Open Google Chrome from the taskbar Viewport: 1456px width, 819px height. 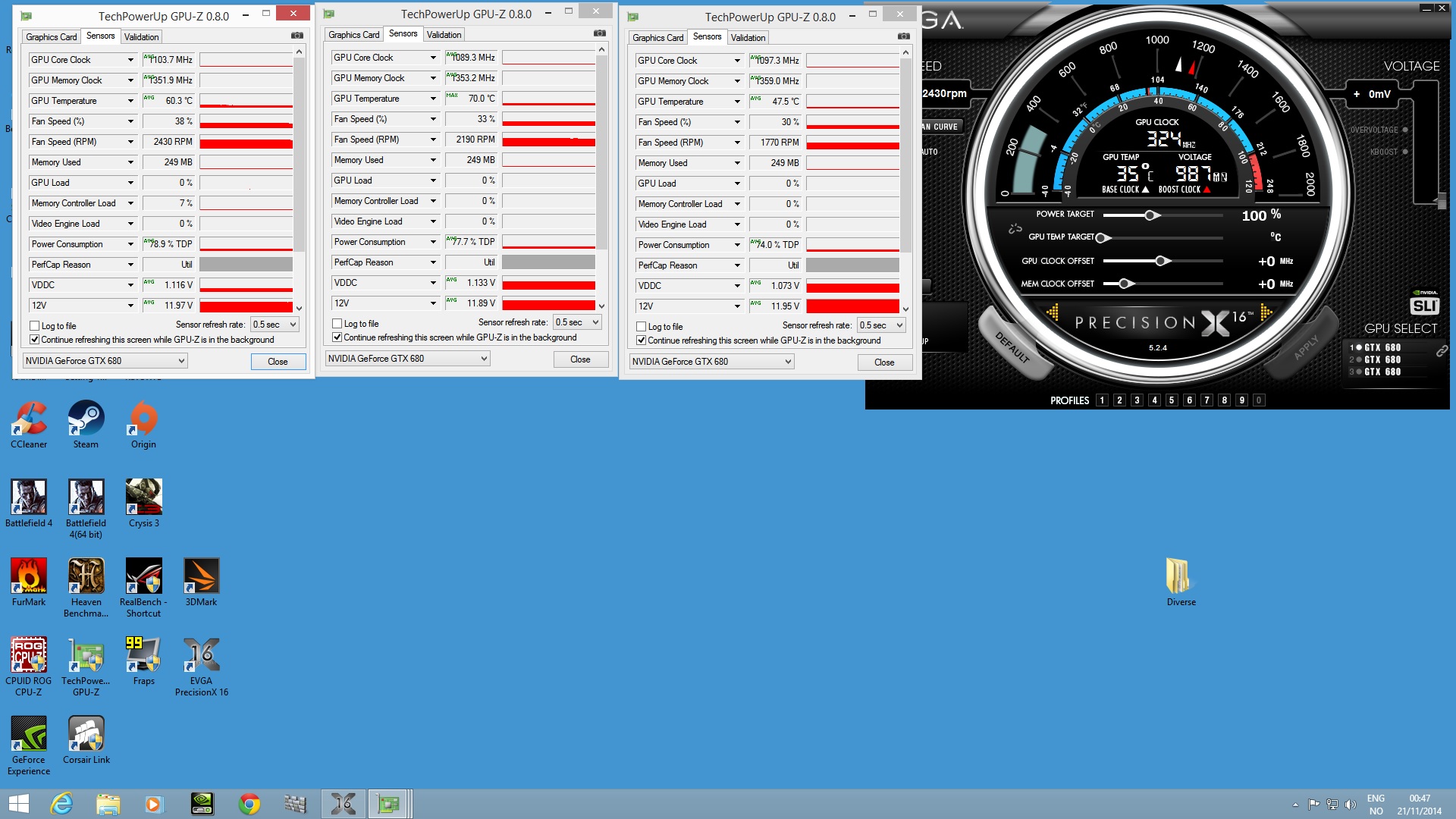tap(249, 804)
